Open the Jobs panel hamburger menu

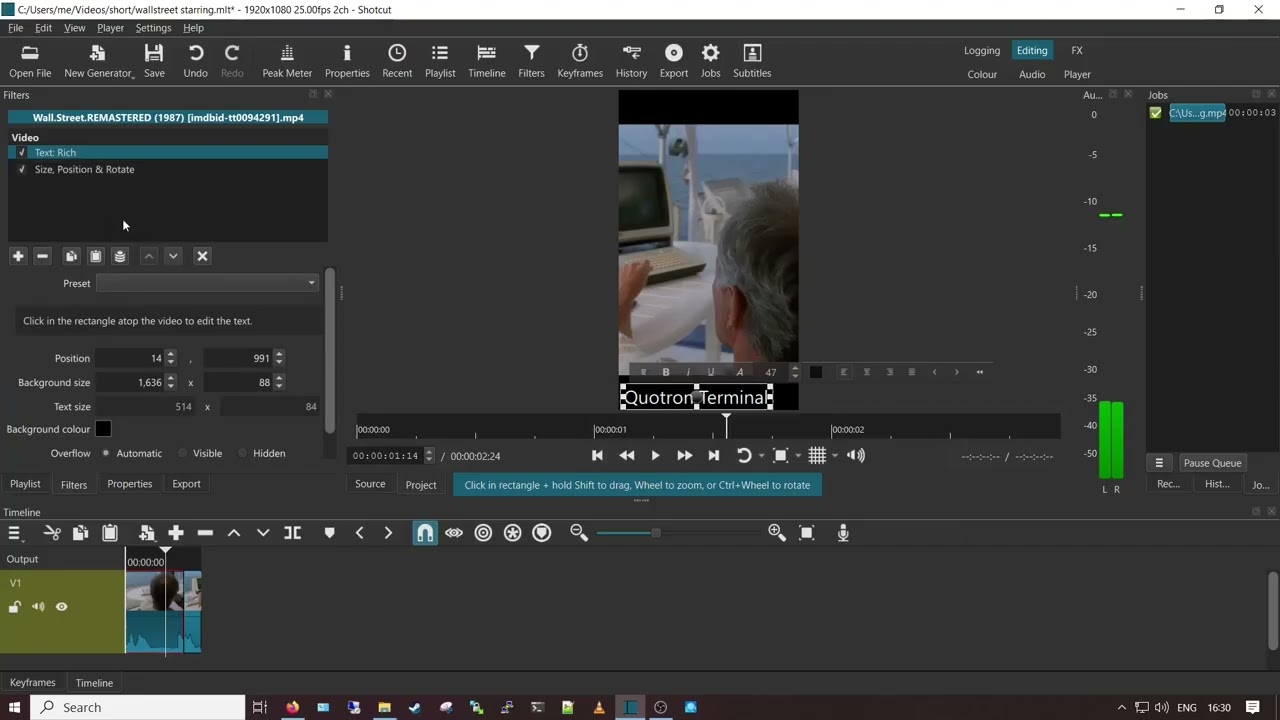click(x=1159, y=463)
